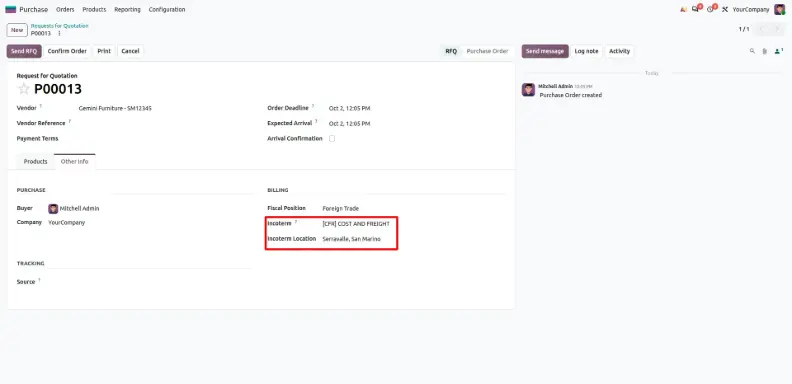The width and height of the screenshot is (792, 384).
Task: Open the Configuration menu
Action: coord(167,9)
